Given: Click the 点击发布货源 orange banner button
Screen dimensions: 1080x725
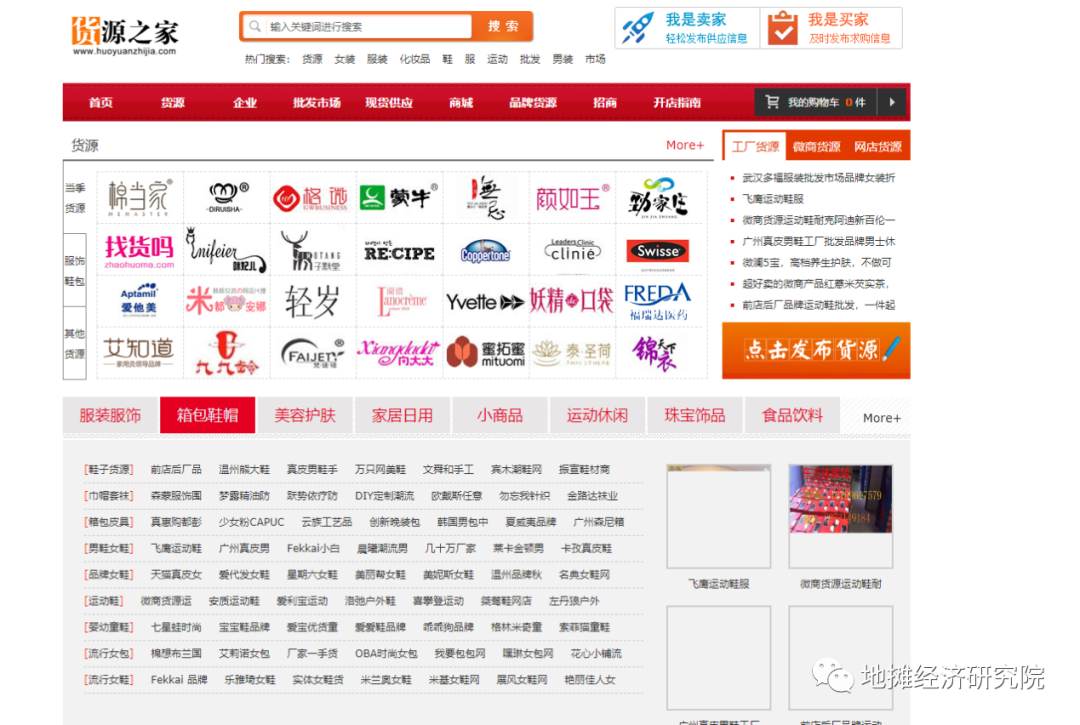Looking at the screenshot, I should pyautogui.click(x=816, y=350).
